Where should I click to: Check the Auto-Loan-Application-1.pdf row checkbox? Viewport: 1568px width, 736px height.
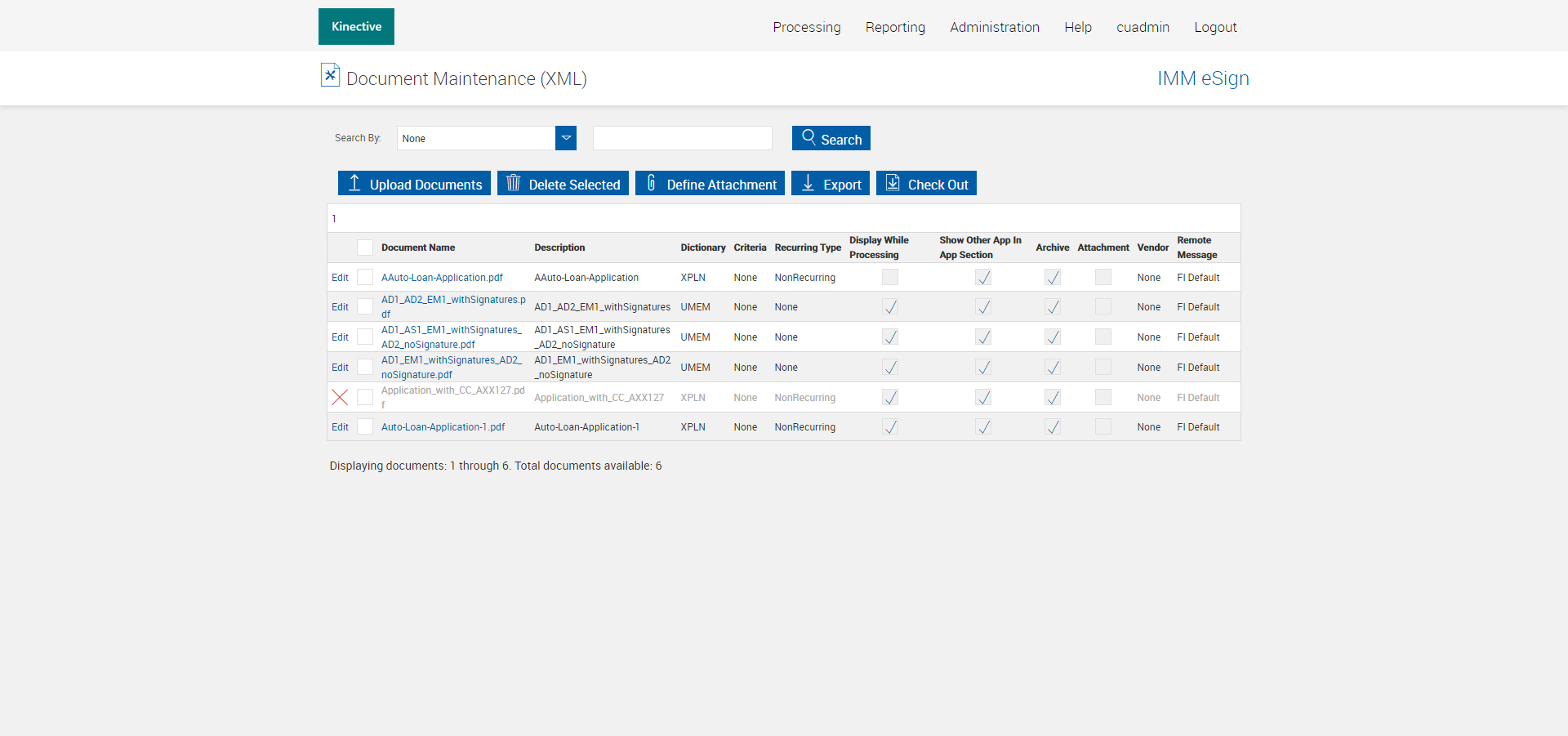click(365, 427)
